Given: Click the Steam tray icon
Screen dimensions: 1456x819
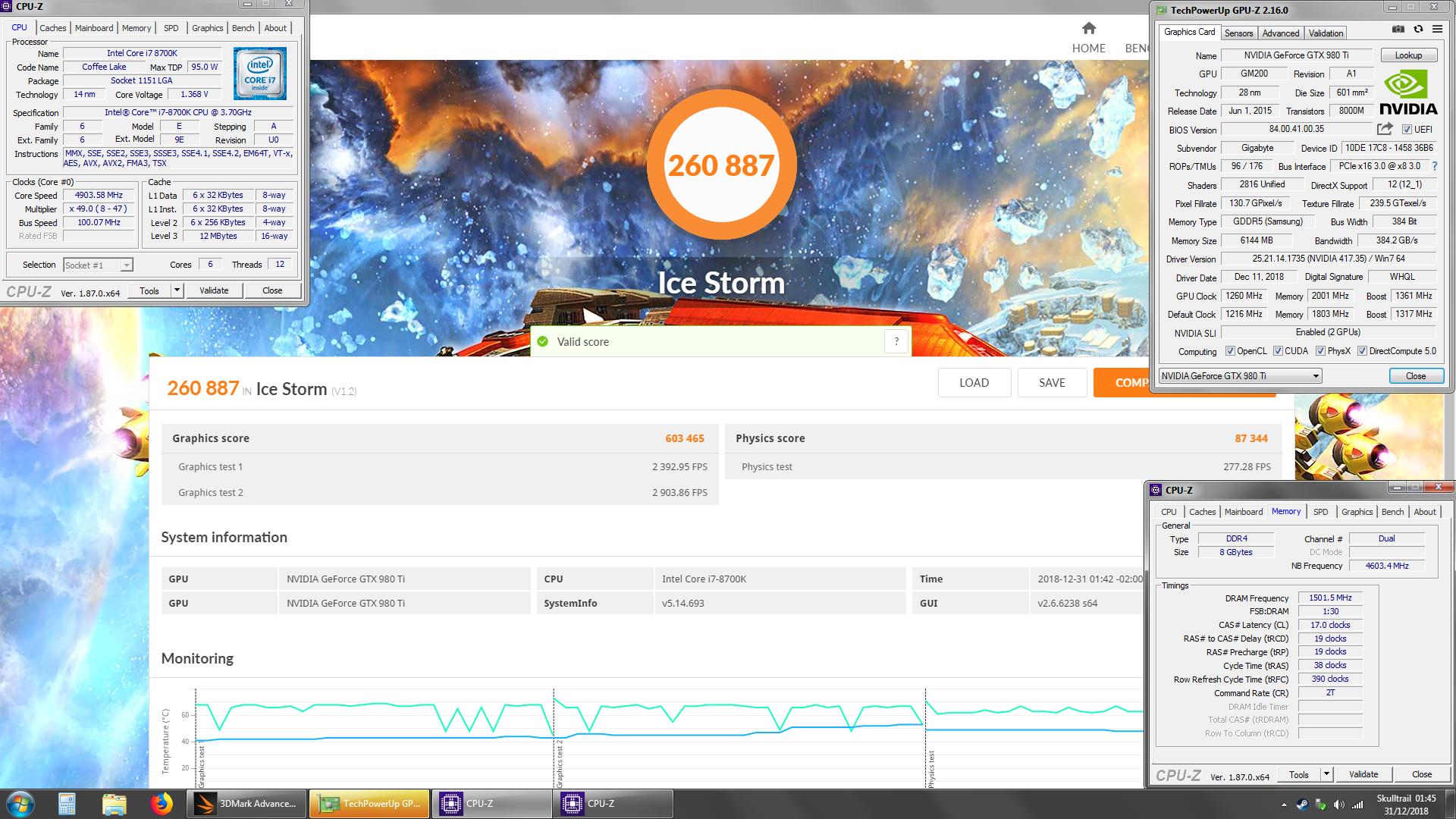Looking at the screenshot, I should tap(1302, 805).
